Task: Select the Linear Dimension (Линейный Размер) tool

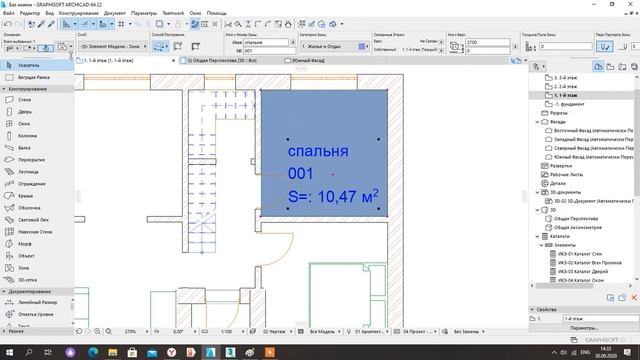Action: 36,302
